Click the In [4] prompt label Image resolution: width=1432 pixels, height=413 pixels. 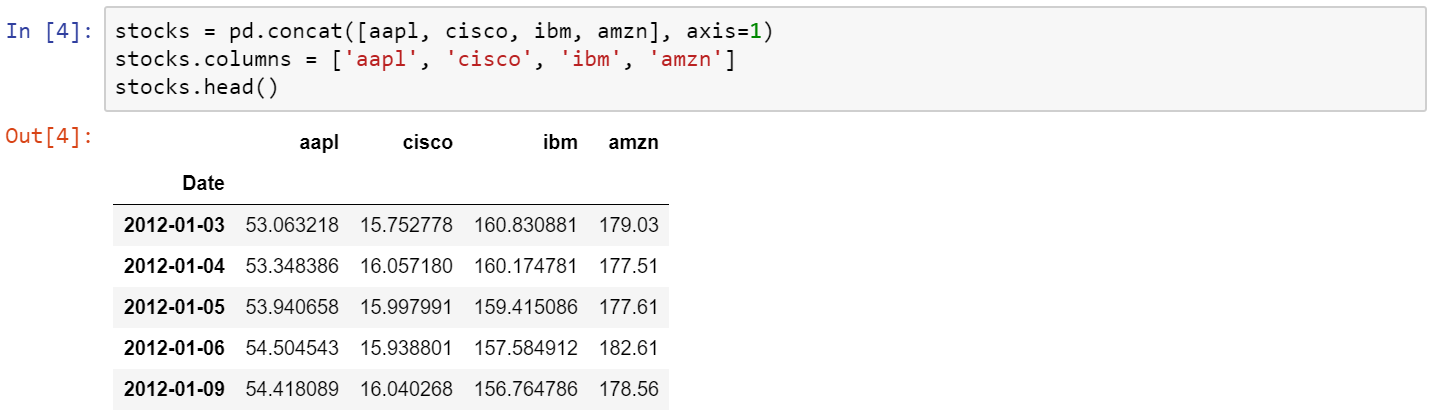49,31
